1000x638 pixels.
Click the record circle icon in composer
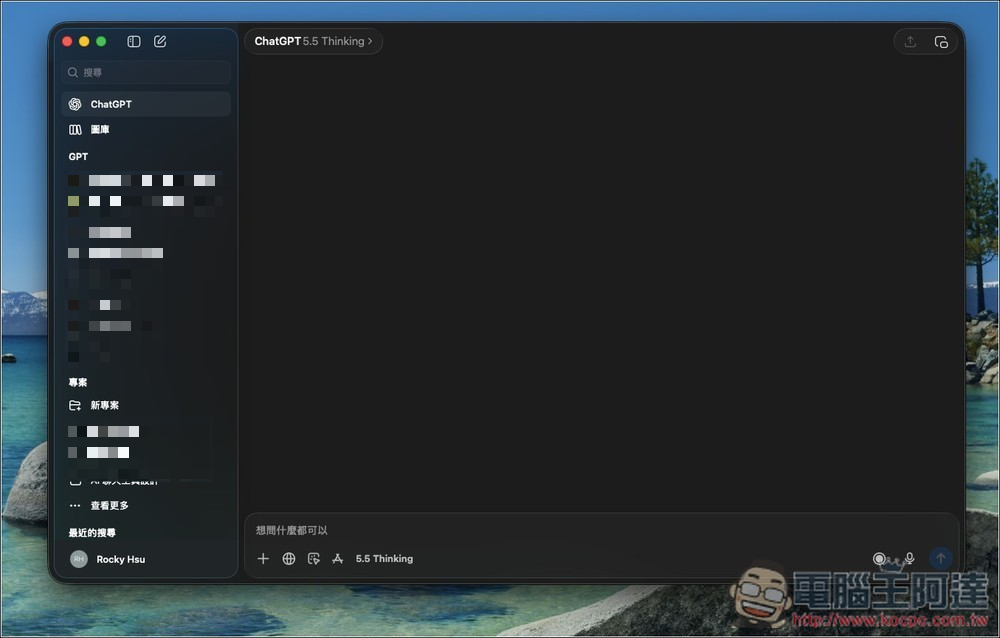click(879, 559)
